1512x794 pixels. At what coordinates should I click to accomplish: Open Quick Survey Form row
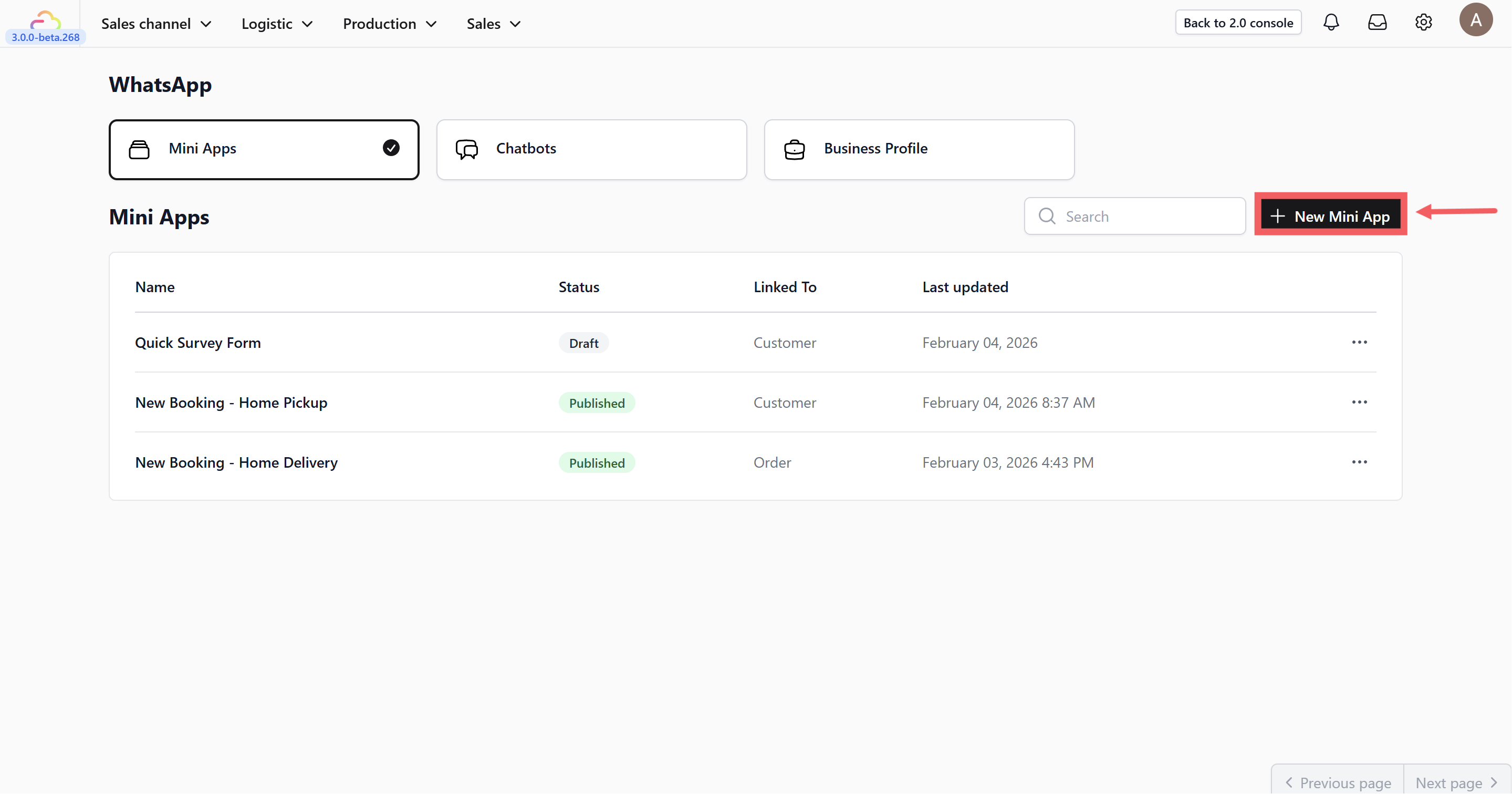(755, 343)
